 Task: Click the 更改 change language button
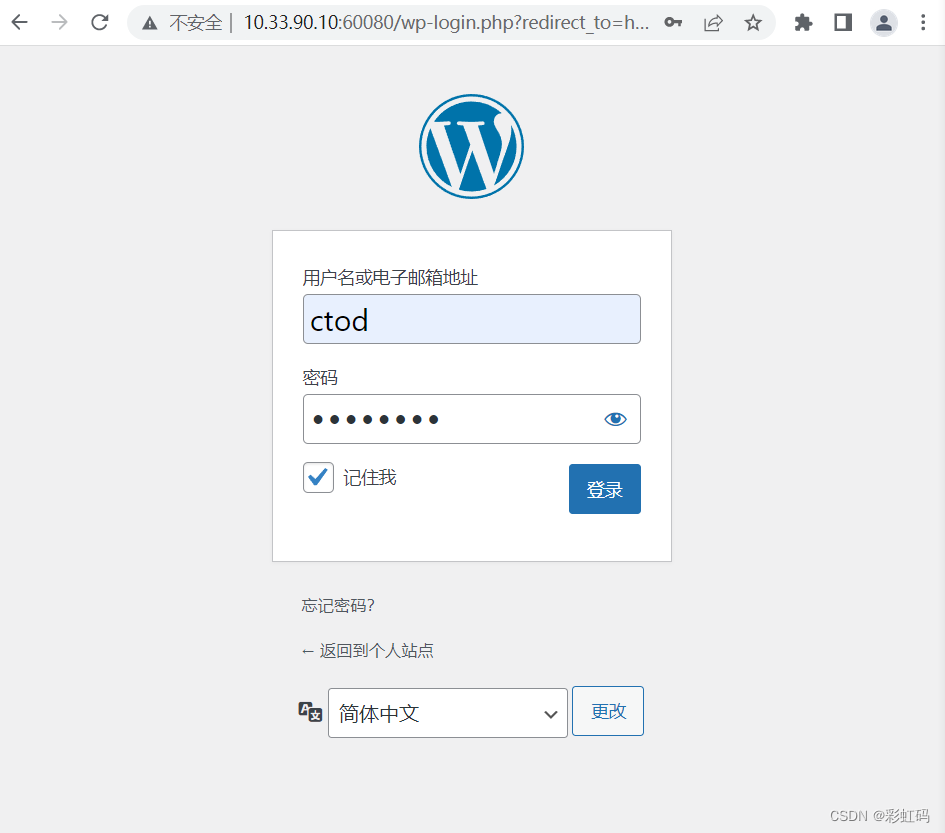pos(608,711)
